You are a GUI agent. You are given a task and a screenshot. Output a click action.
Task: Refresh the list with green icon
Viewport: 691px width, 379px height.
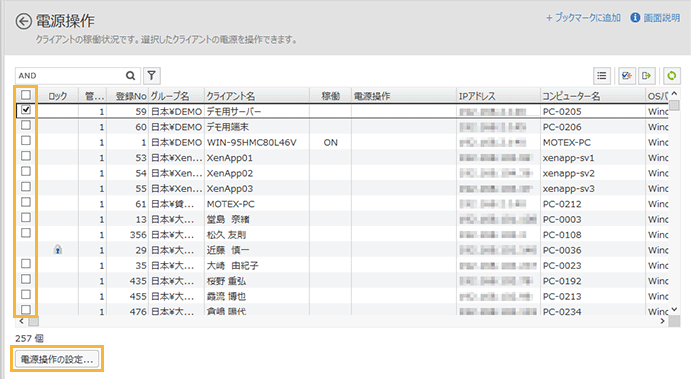click(x=672, y=76)
